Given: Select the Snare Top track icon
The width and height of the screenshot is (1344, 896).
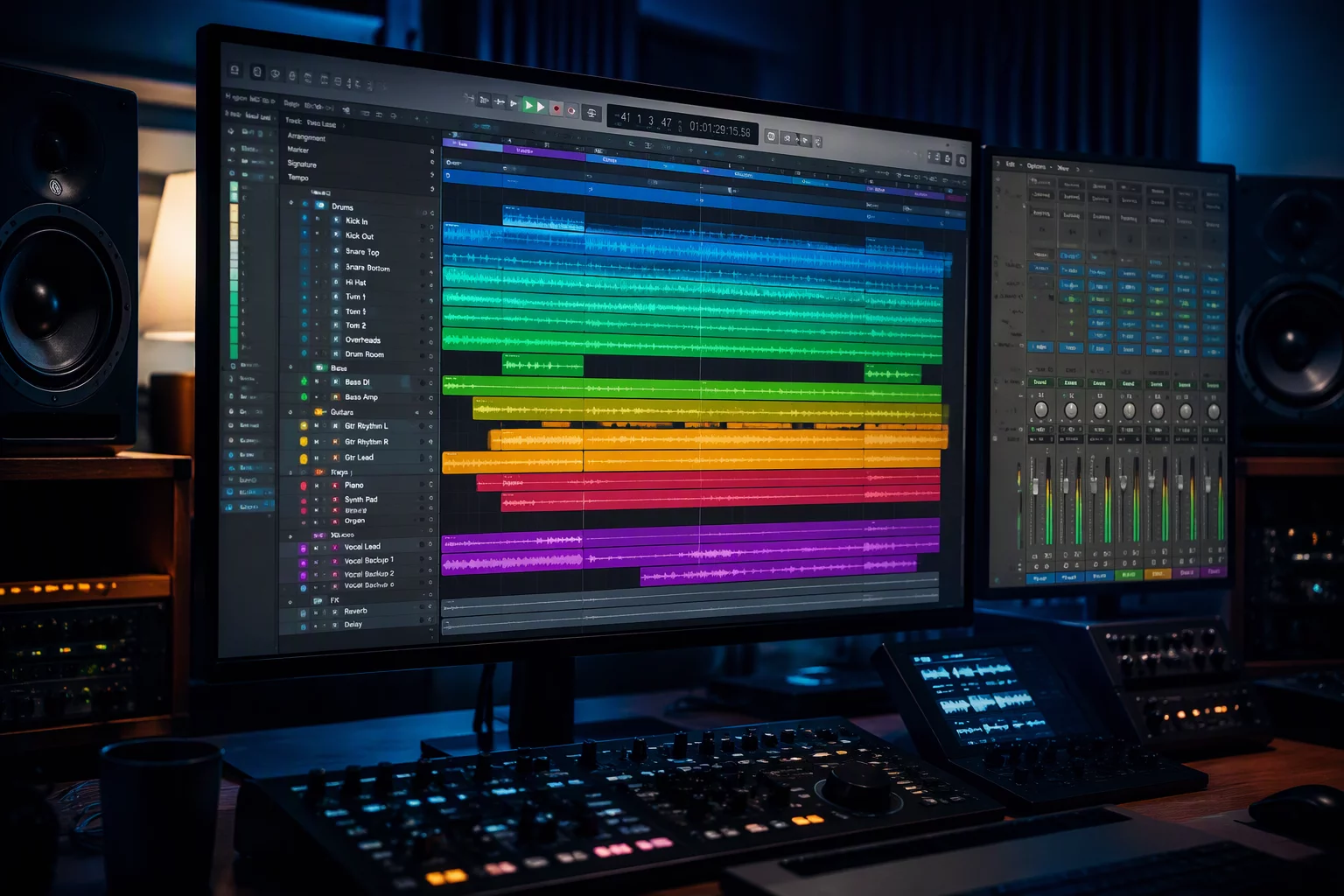Looking at the screenshot, I should pos(337,251).
